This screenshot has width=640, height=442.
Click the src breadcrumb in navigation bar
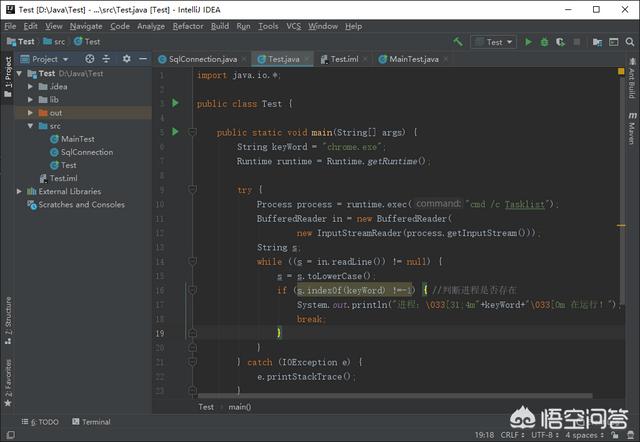pyautogui.click(x=60, y=42)
